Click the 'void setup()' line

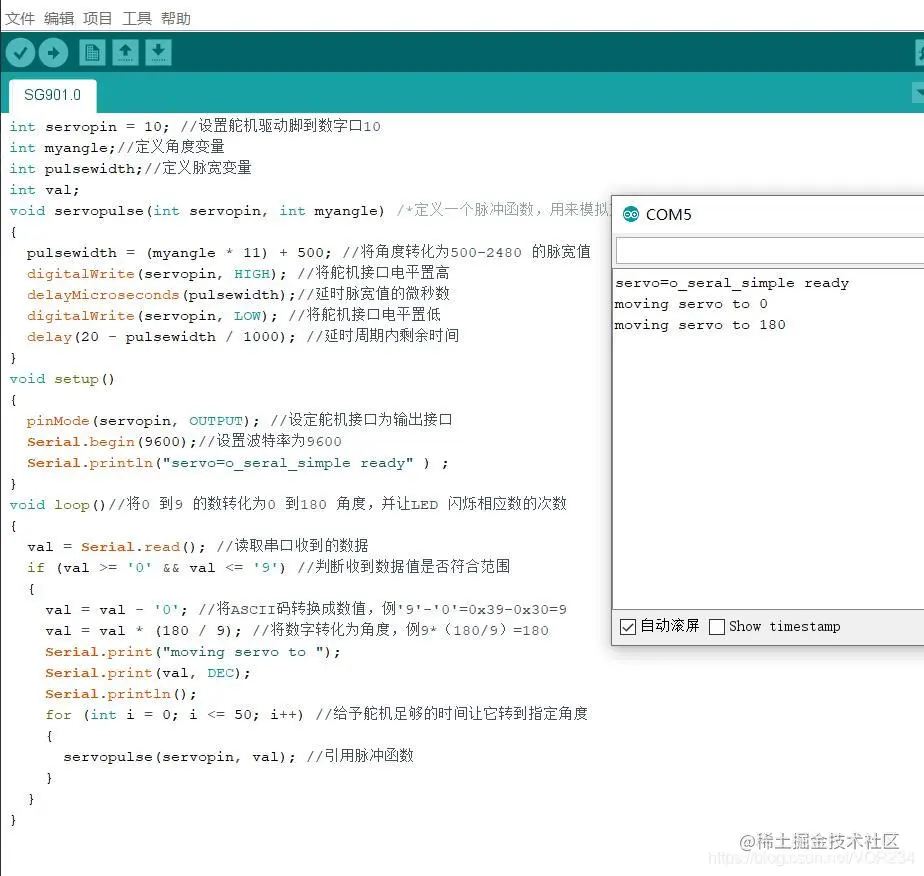[62, 379]
